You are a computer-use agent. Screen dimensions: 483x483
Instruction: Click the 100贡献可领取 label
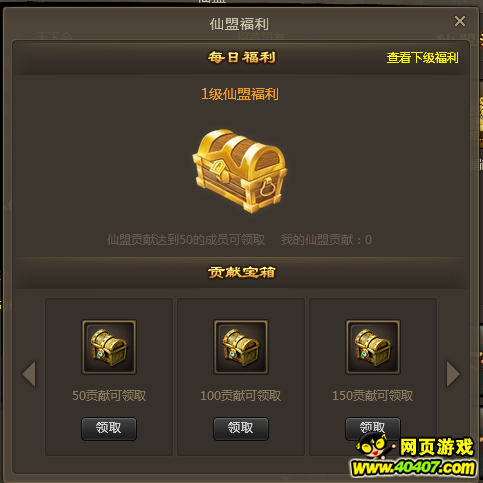click(x=241, y=396)
